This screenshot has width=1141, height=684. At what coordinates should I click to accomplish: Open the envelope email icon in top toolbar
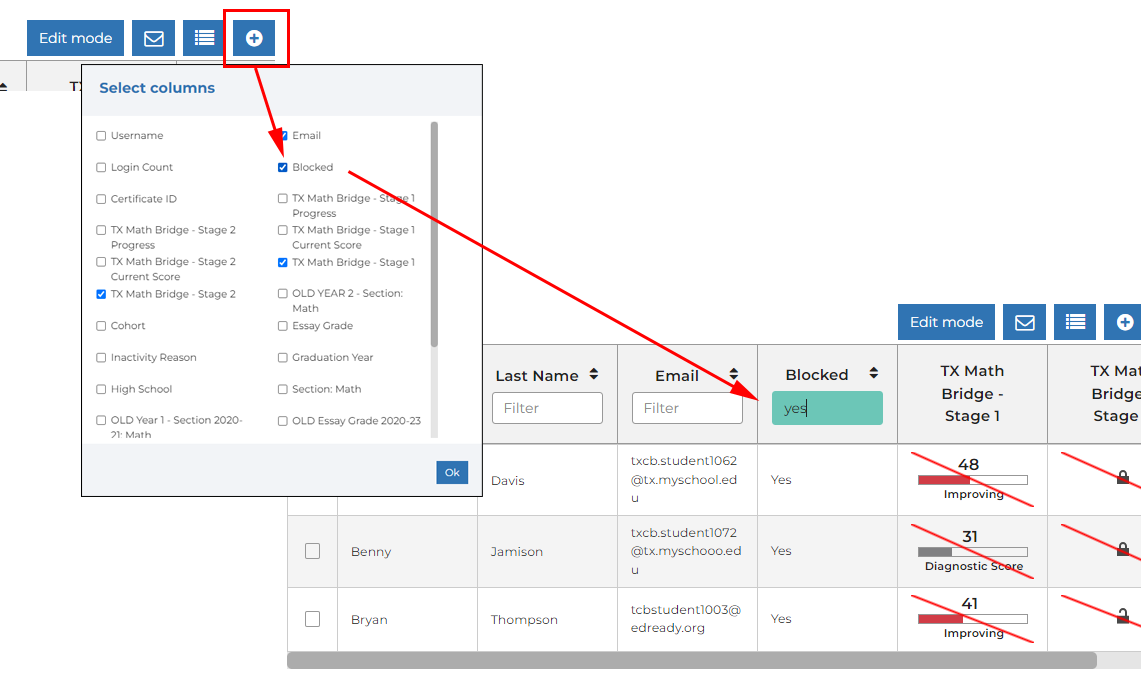tap(152, 38)
